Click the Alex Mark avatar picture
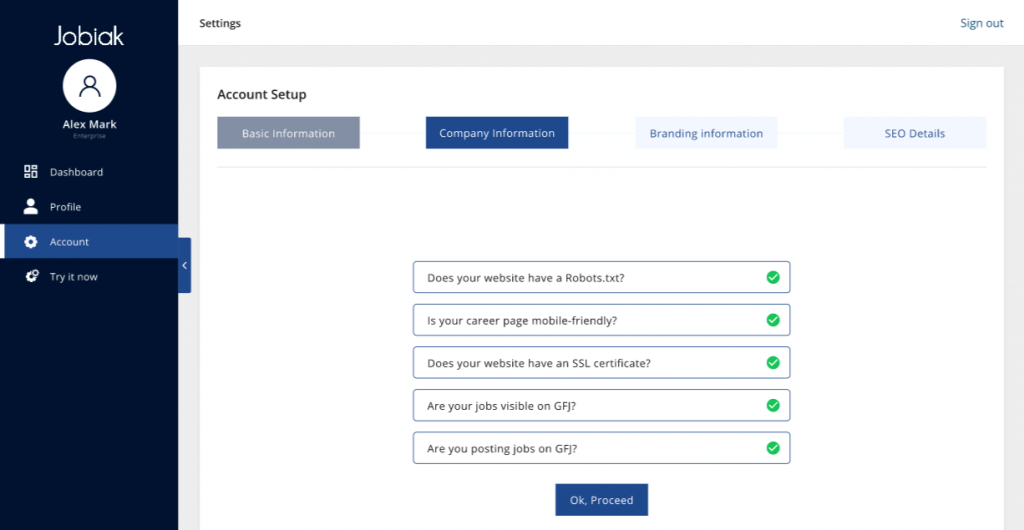This screenshot has height=530, width=1024. click(89, 86)
